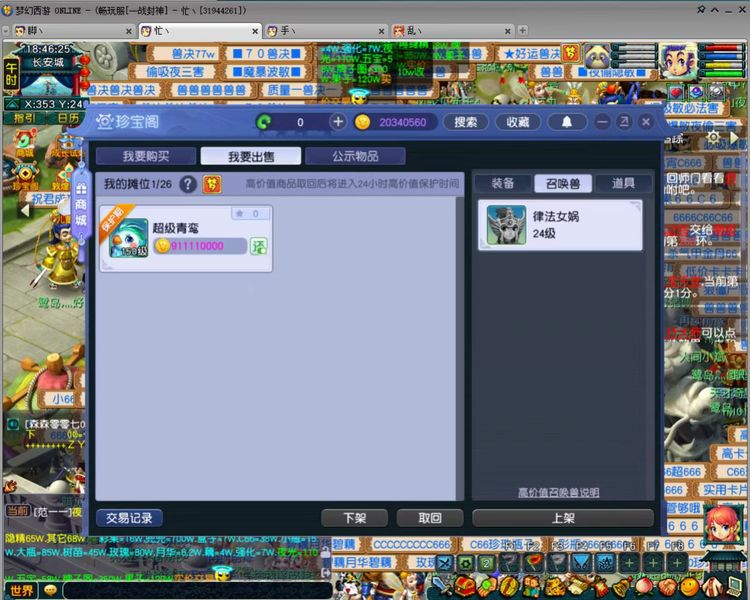Open the 收藏 favorites button

(518, 122)
